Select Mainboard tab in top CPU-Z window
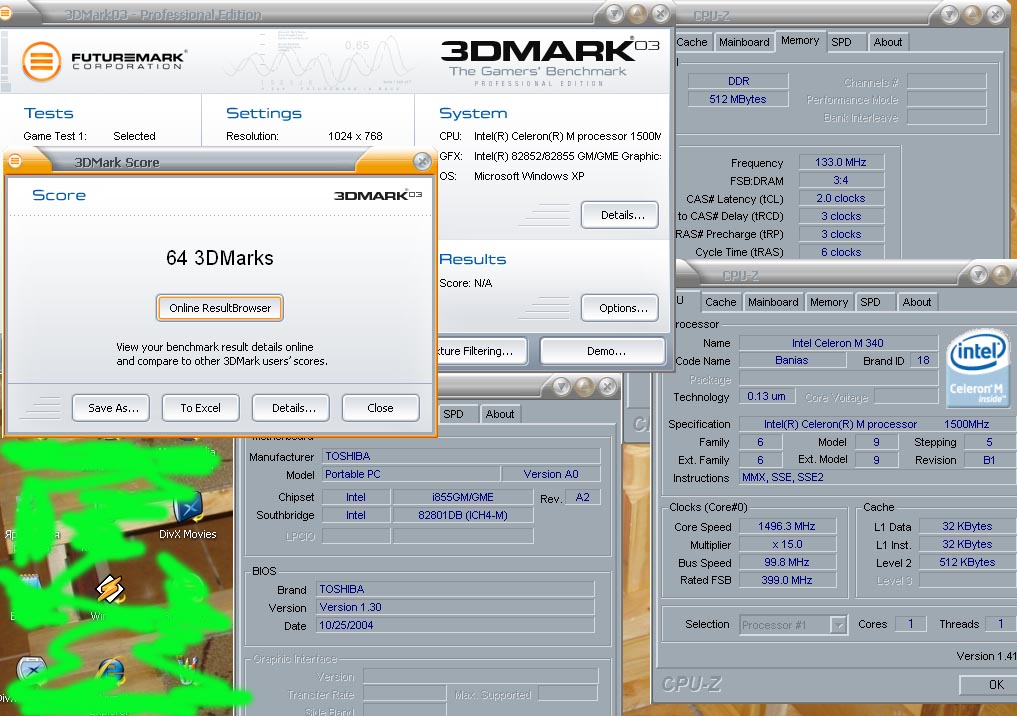1017x716 pixels. coord(744,42)
